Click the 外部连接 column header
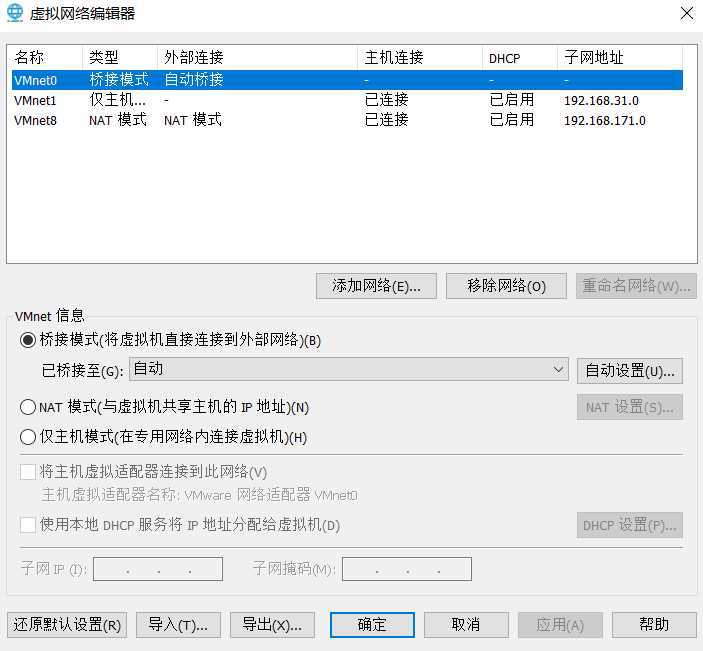This screenshot has width=703, height=651. (257, 57)
